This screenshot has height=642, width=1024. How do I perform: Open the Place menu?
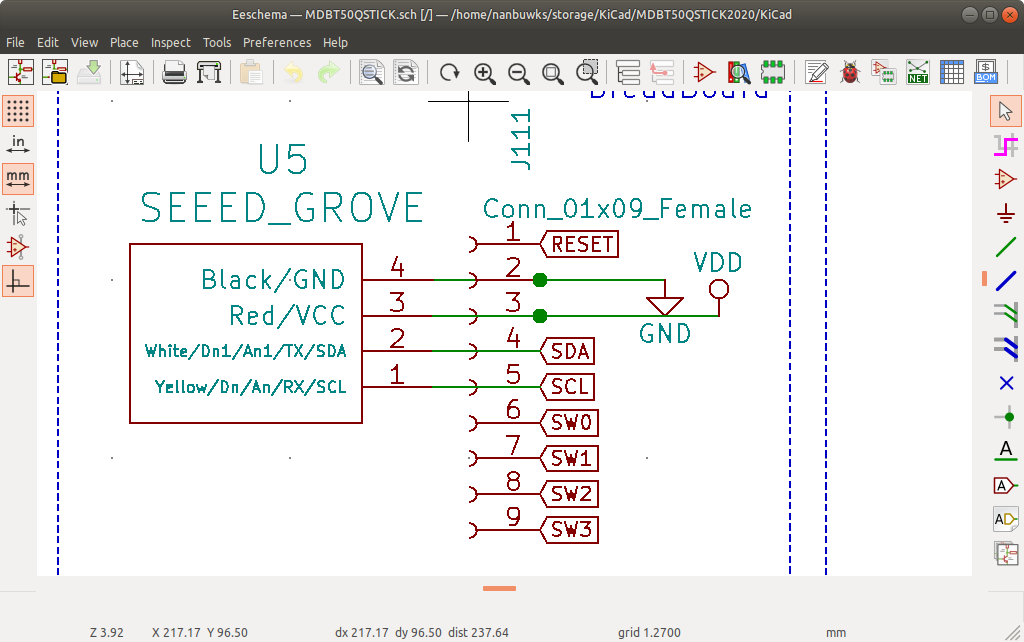(x=124, y=42)
